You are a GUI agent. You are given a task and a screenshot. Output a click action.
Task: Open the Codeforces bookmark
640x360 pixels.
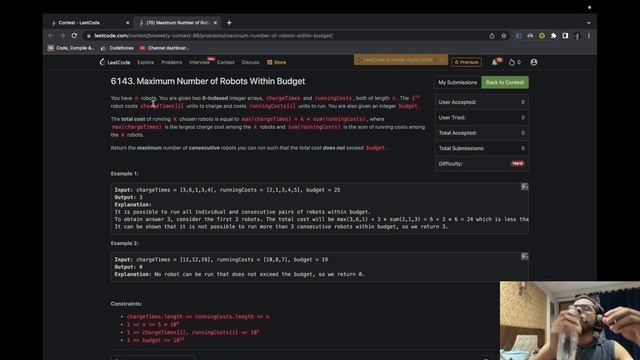tap(118, 48)
